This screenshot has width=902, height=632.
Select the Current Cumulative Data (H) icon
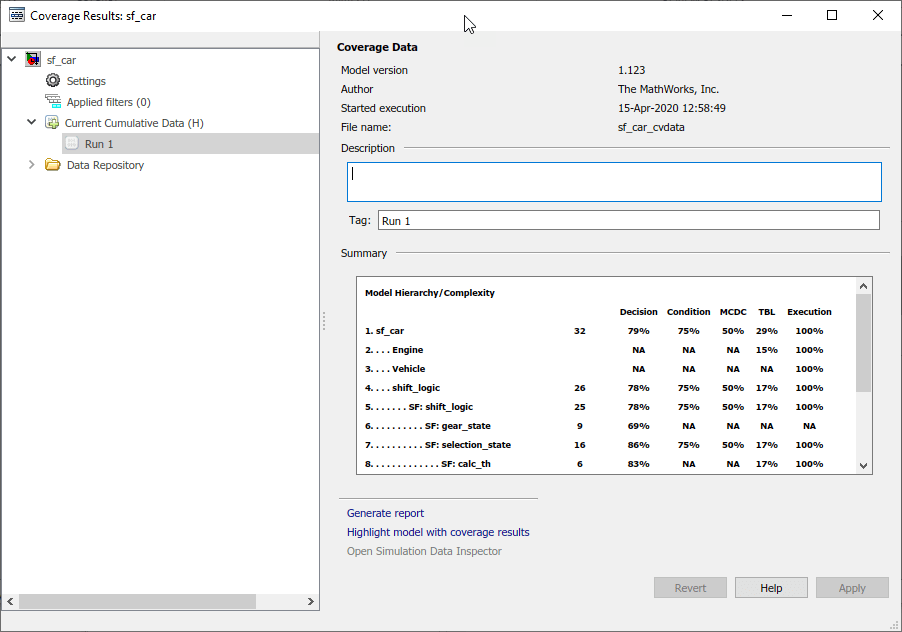(x=53, y=122)
